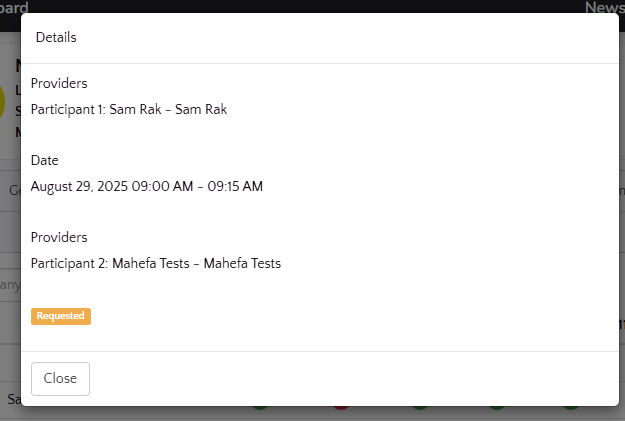Click the August 29, 2025 date range

click(147, 186)
